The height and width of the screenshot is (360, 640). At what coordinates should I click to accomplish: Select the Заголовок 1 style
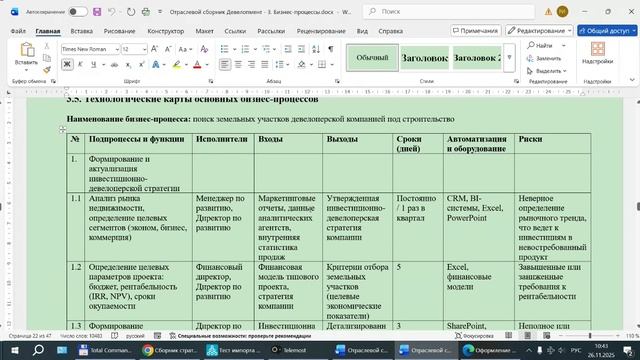pos(424,58)
